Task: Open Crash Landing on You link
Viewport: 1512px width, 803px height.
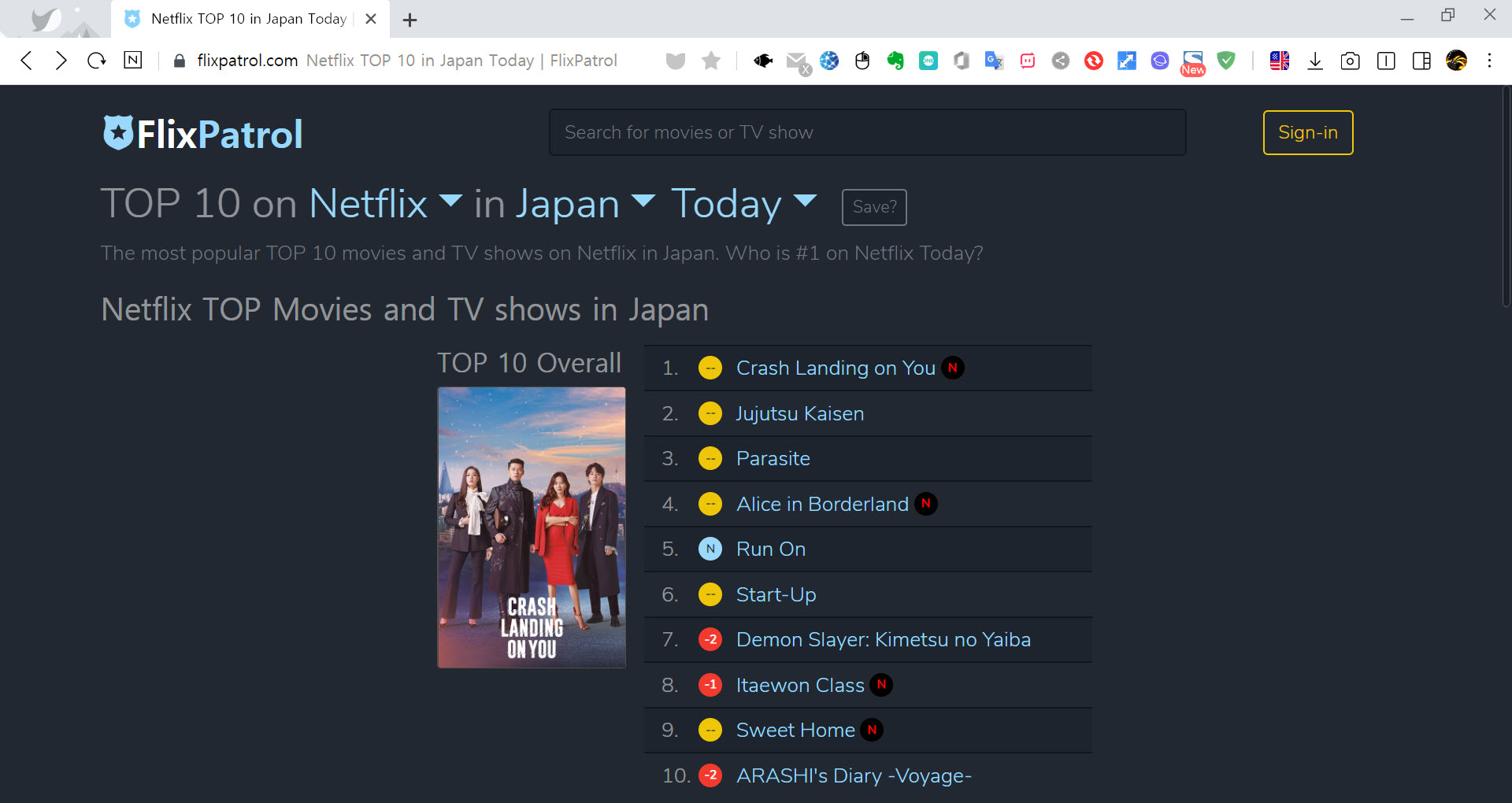Action: click(x=836, y=368)
